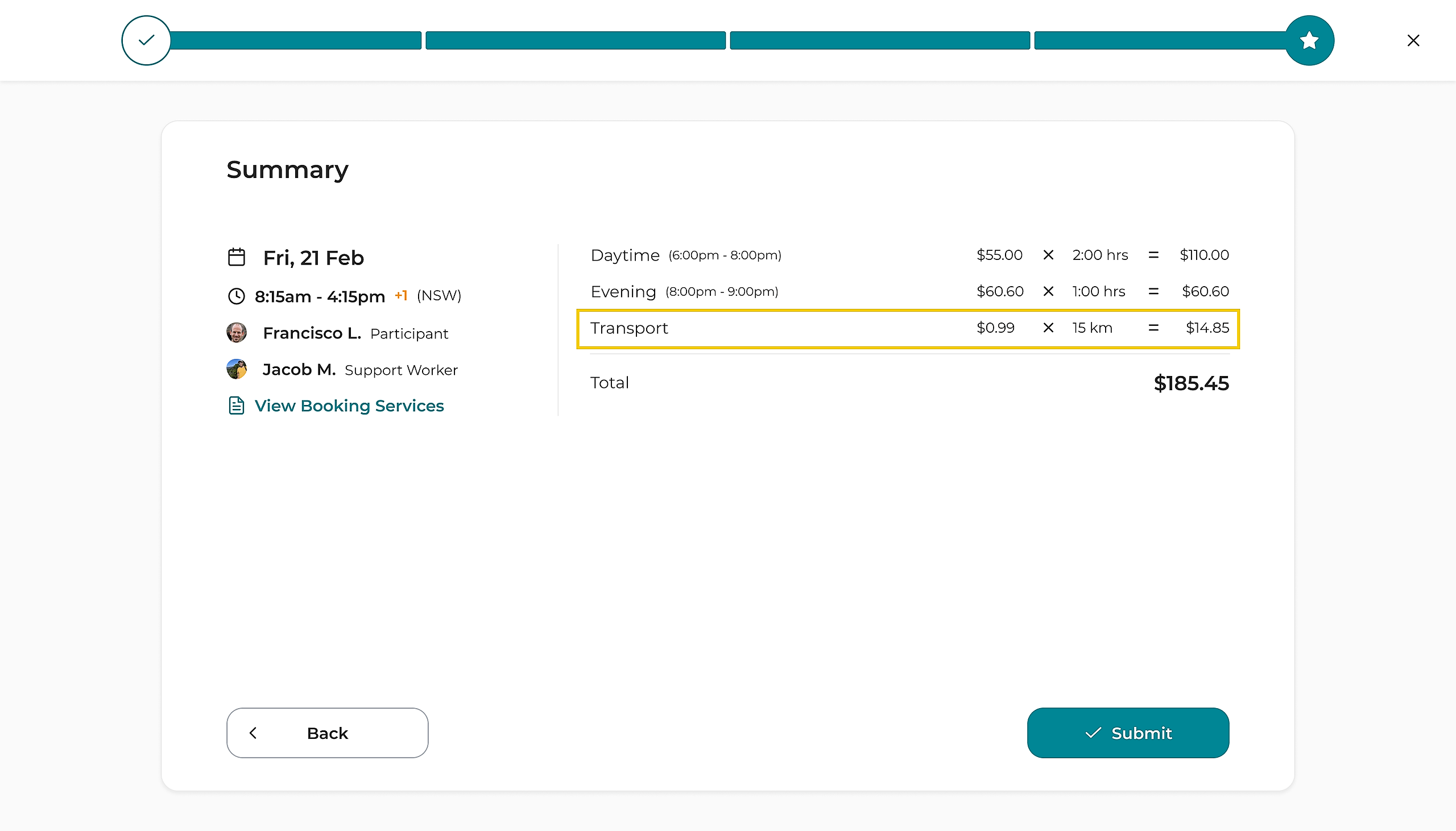The image size is (1456, 831).
Task: Submit the booking summary
Action: tap(1127, 733)
